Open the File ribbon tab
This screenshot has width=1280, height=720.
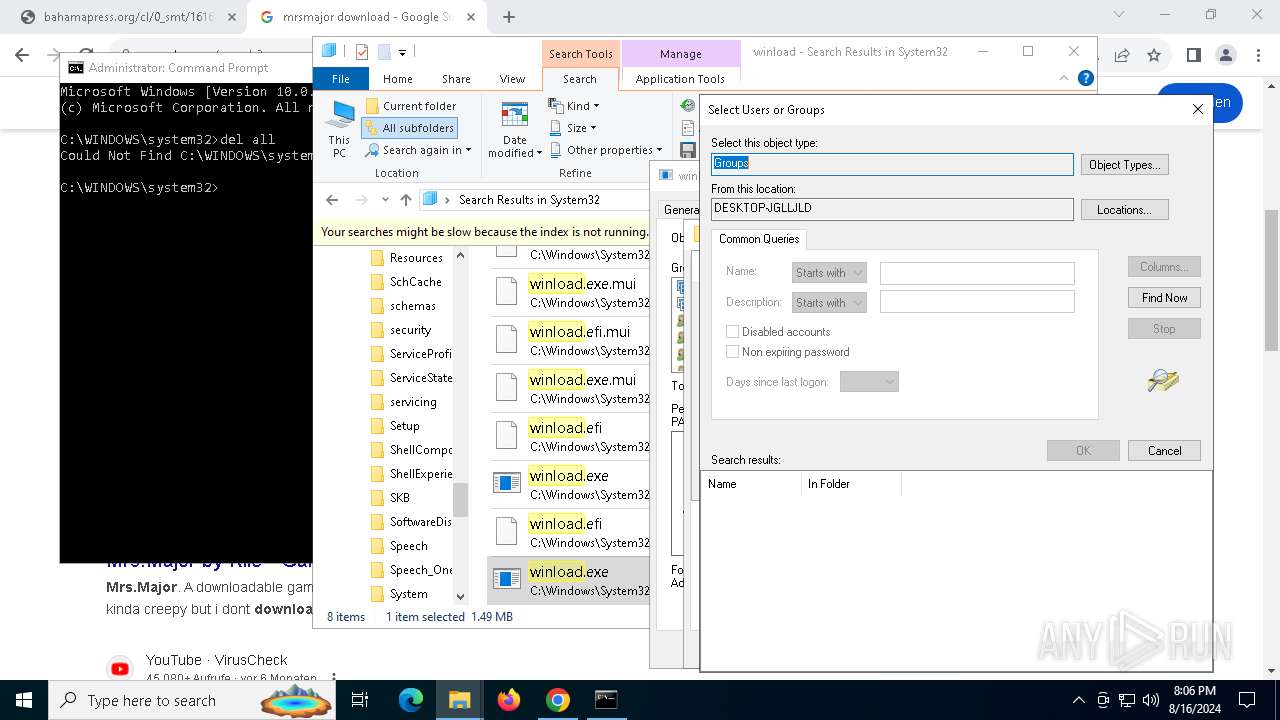coord(341,79)
